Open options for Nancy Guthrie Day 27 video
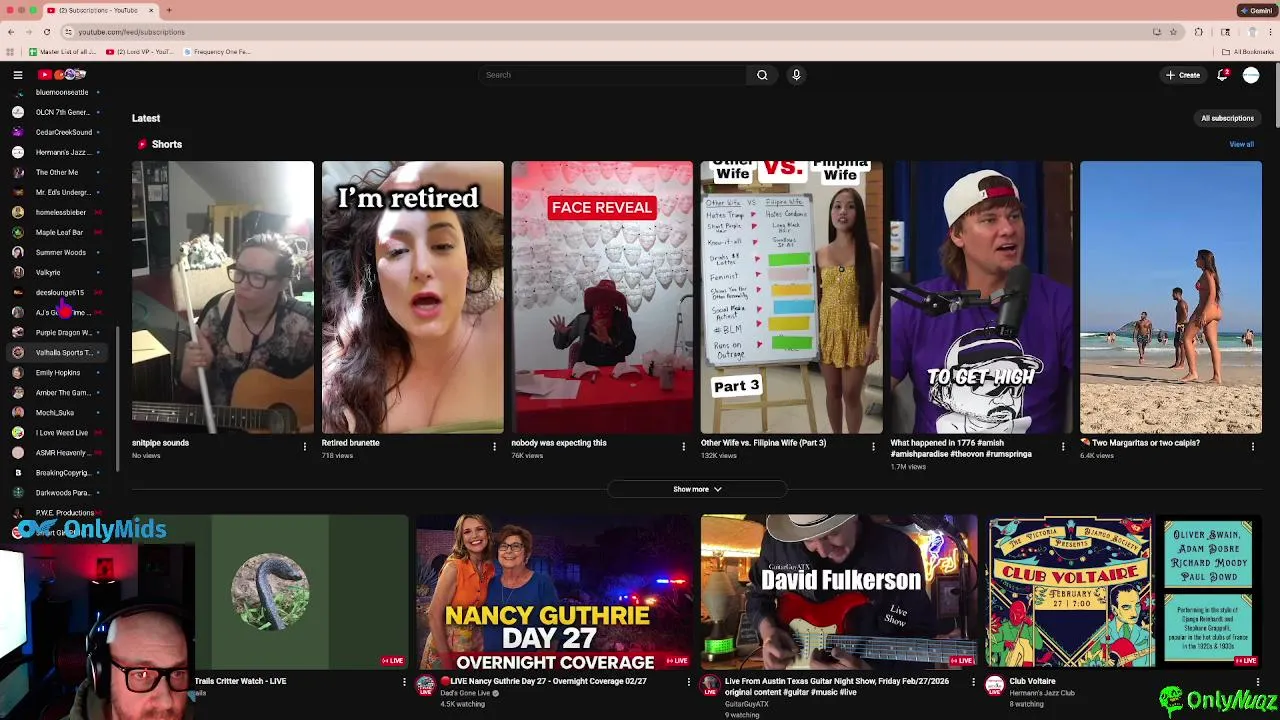Image resolution: width=1280 pixels, height=720 pixels. pos(689,682)
